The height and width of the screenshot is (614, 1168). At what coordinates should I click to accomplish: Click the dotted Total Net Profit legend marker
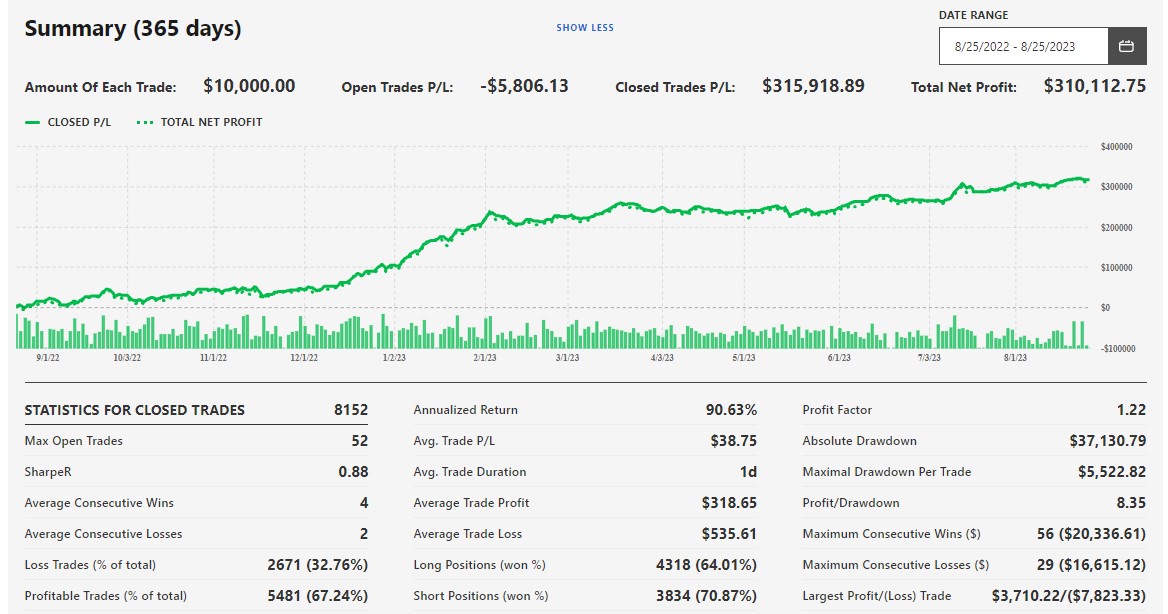coord(145,122)
